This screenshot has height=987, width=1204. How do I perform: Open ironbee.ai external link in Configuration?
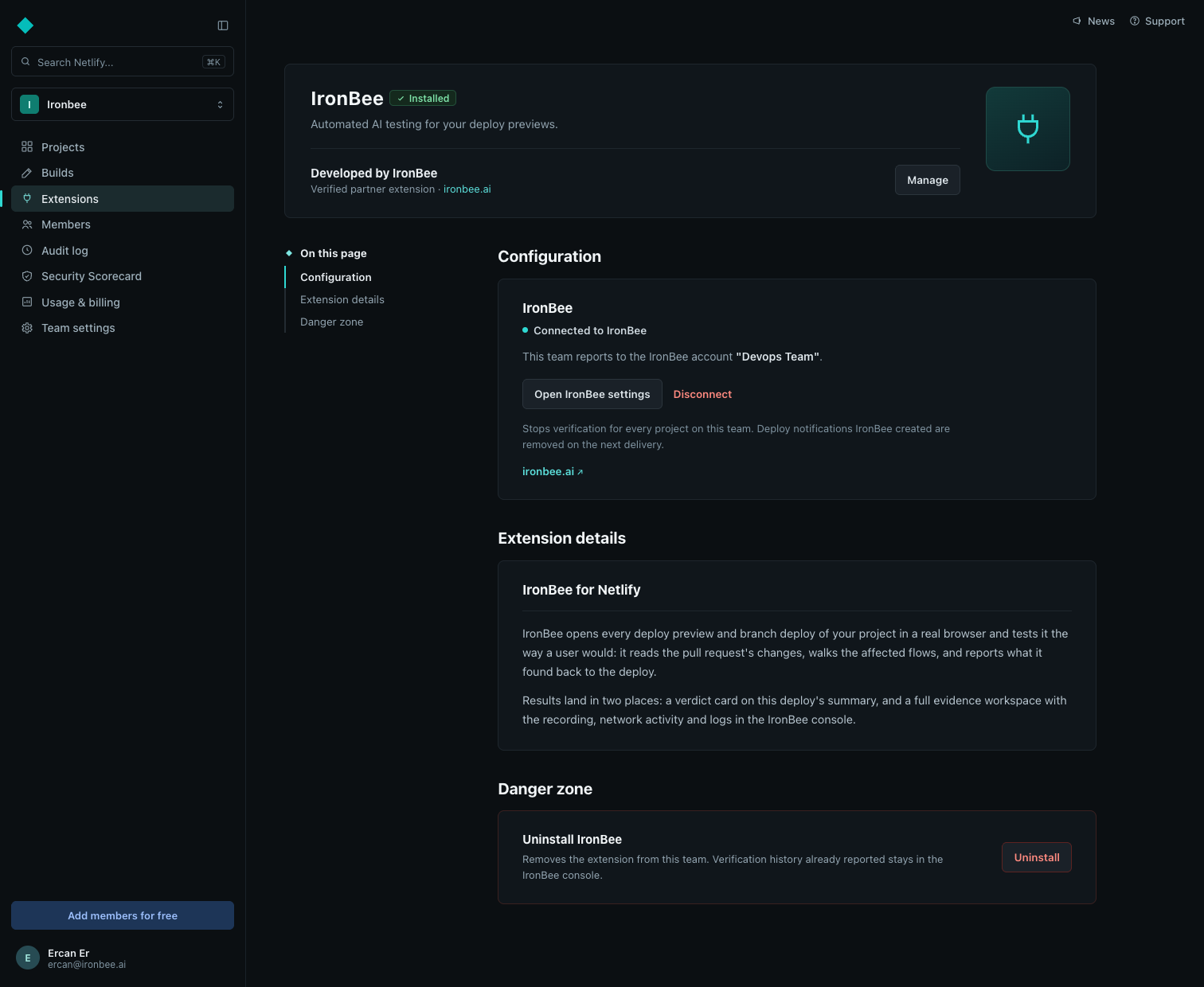click(553, 471)
